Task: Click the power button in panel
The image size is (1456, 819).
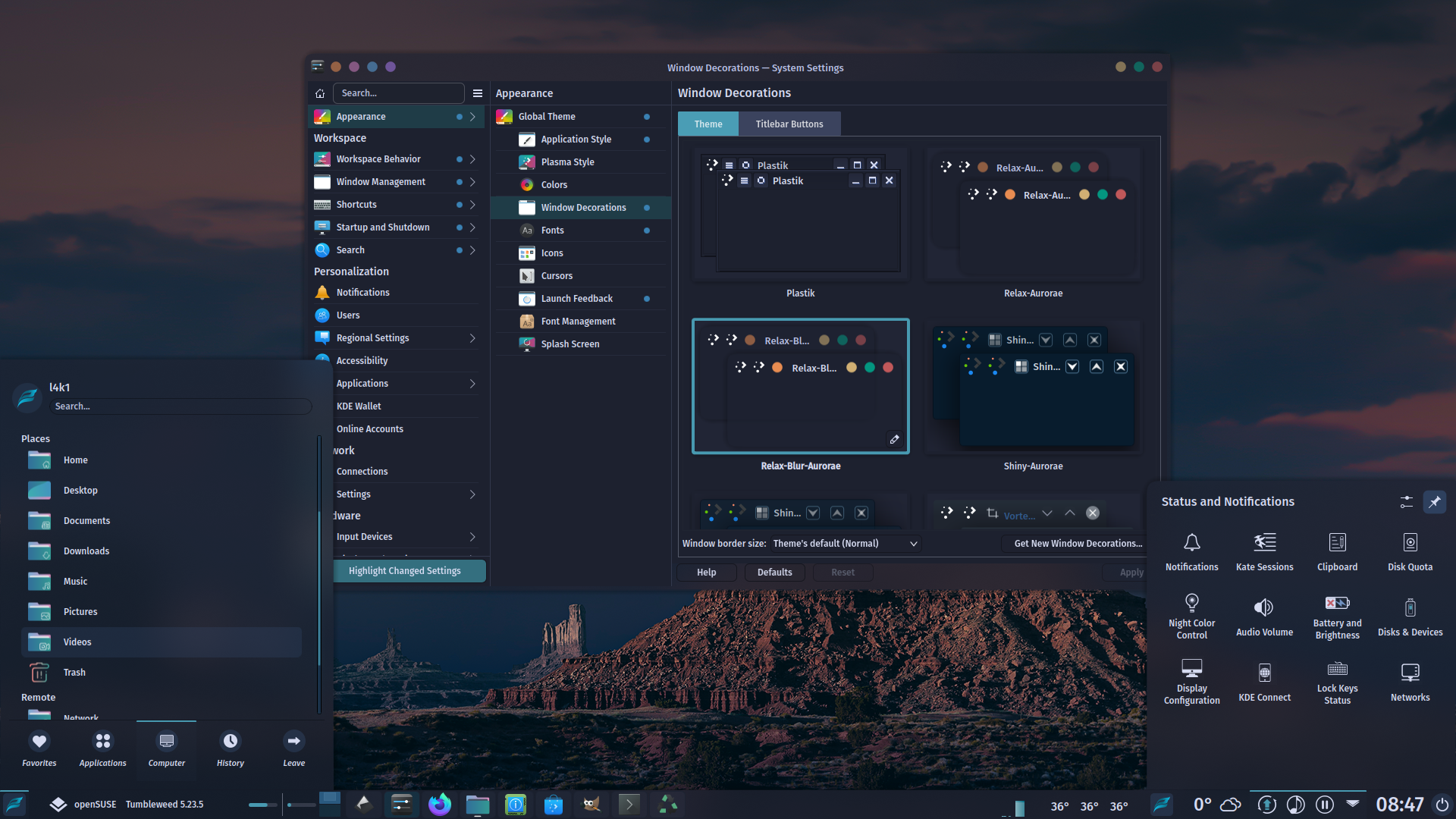Action: pos(1442,805)
